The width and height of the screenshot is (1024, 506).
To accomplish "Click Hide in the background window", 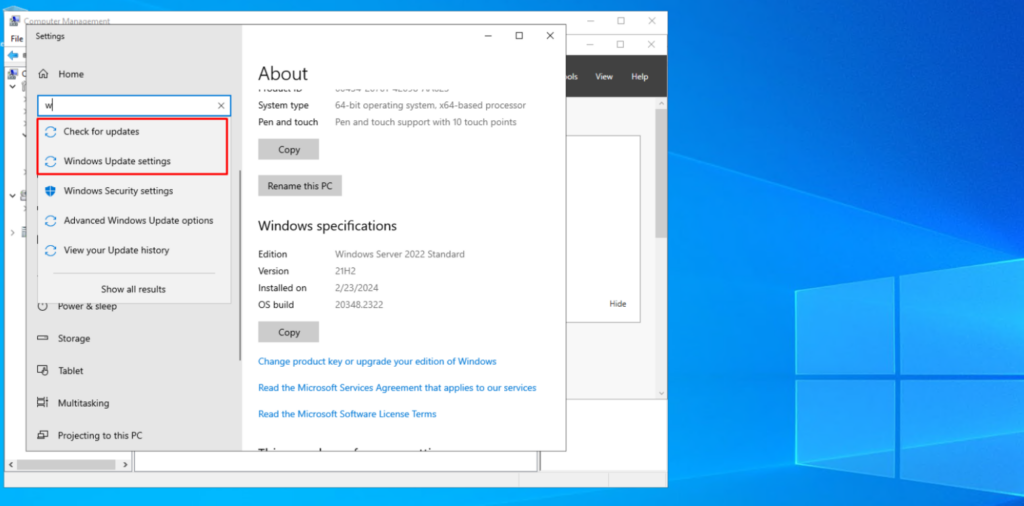I will pos(618,304).
